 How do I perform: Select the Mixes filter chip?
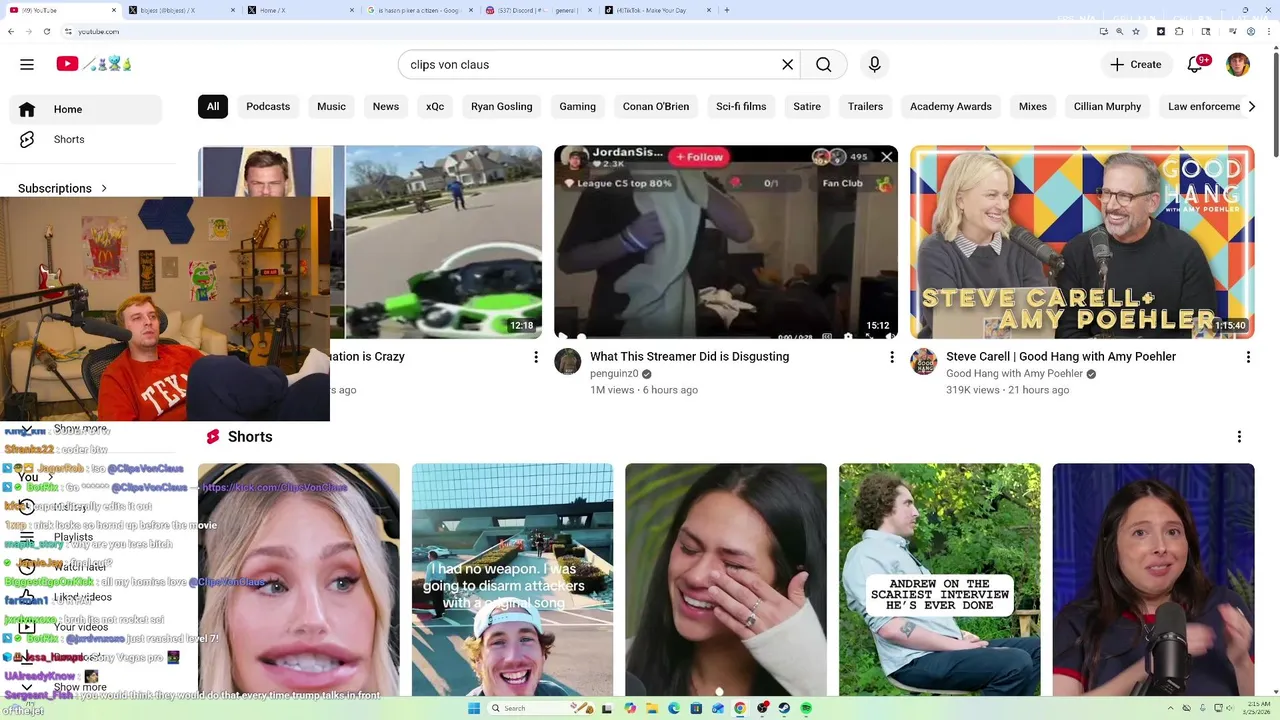(x=1033, y=106)
